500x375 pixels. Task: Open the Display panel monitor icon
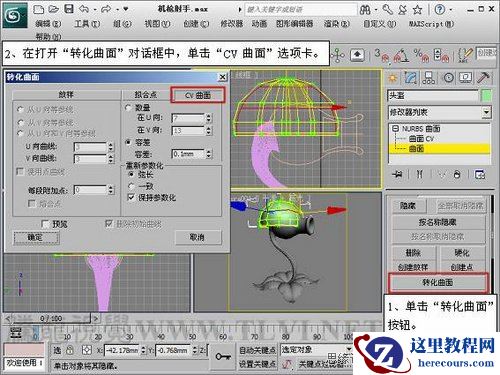click(x=466, y=78)
